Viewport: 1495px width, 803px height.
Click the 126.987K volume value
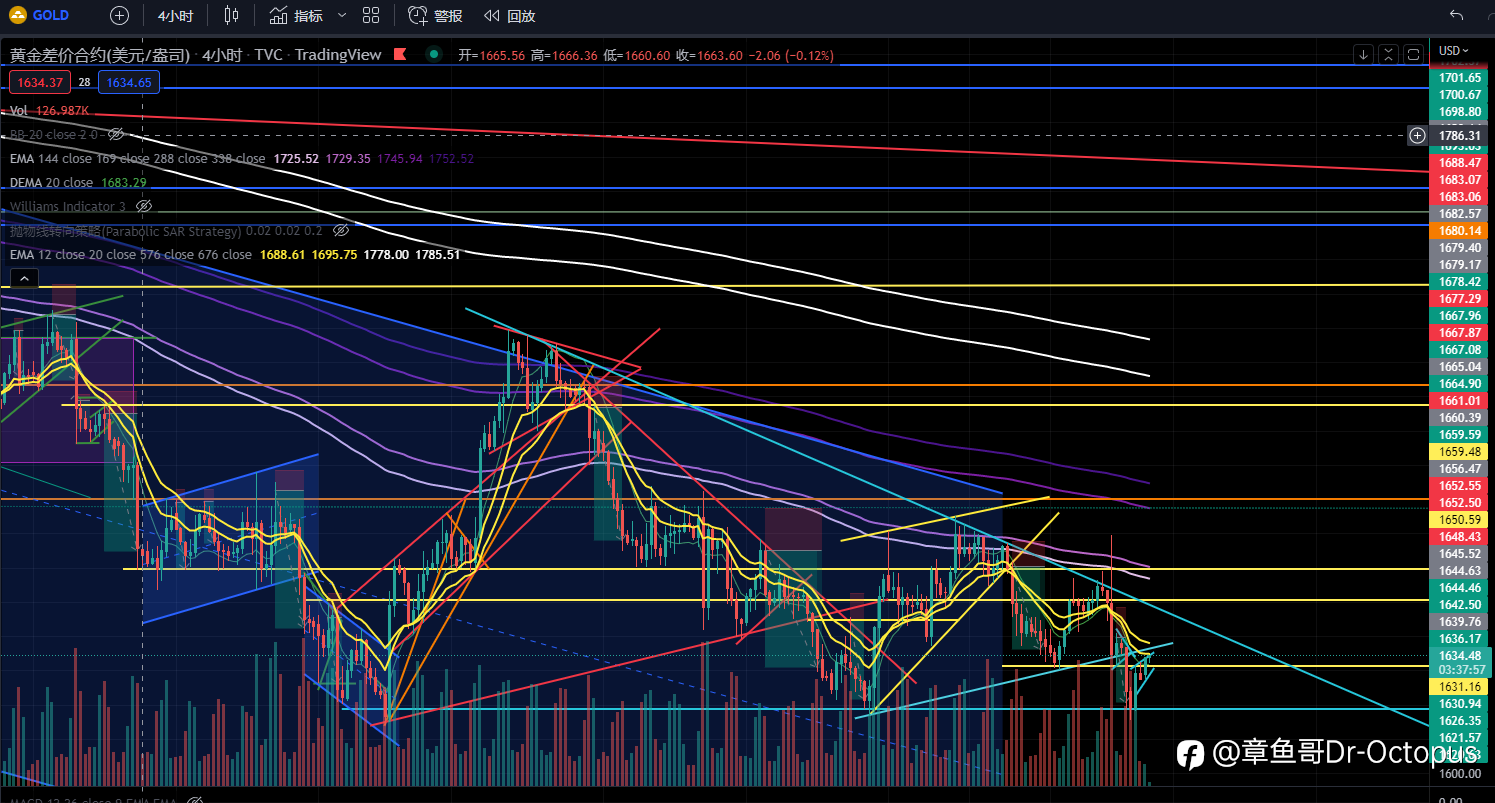point(62,110)
